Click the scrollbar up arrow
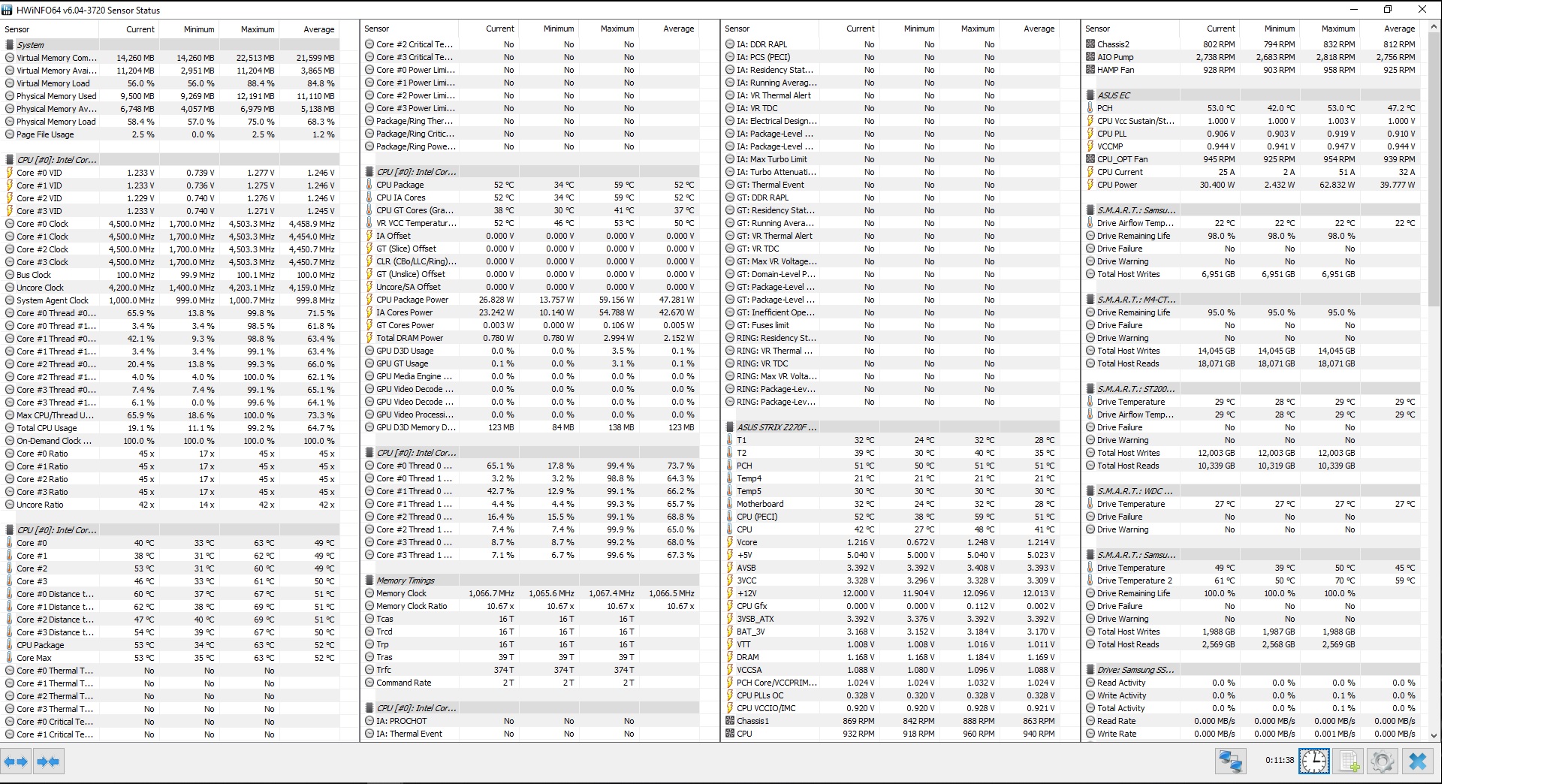 tap(1434, 27)
